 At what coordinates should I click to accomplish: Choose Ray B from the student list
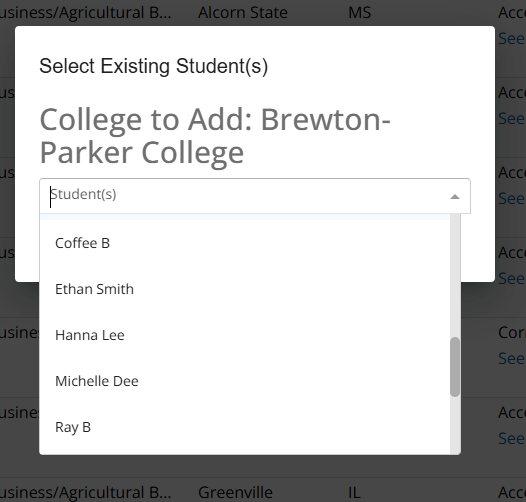tap(245, 427)
